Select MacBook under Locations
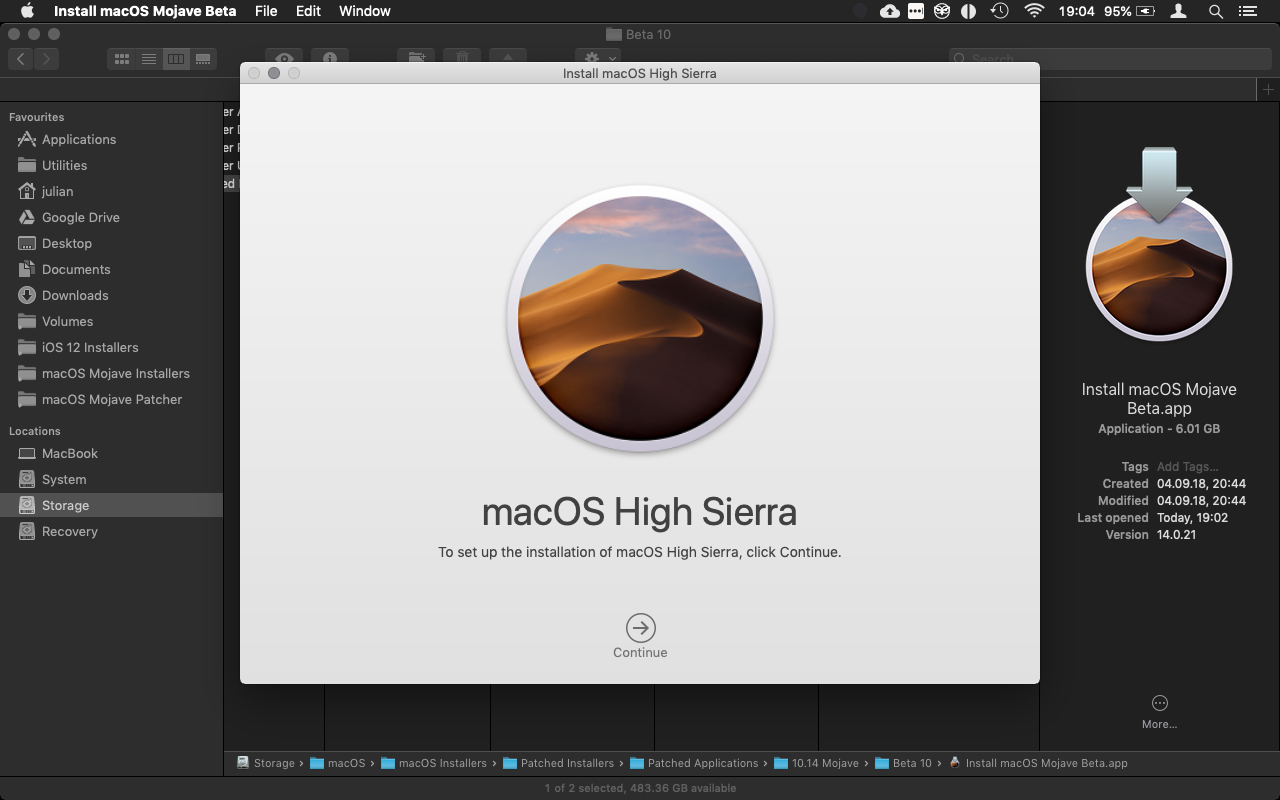 tap(70, 453)
